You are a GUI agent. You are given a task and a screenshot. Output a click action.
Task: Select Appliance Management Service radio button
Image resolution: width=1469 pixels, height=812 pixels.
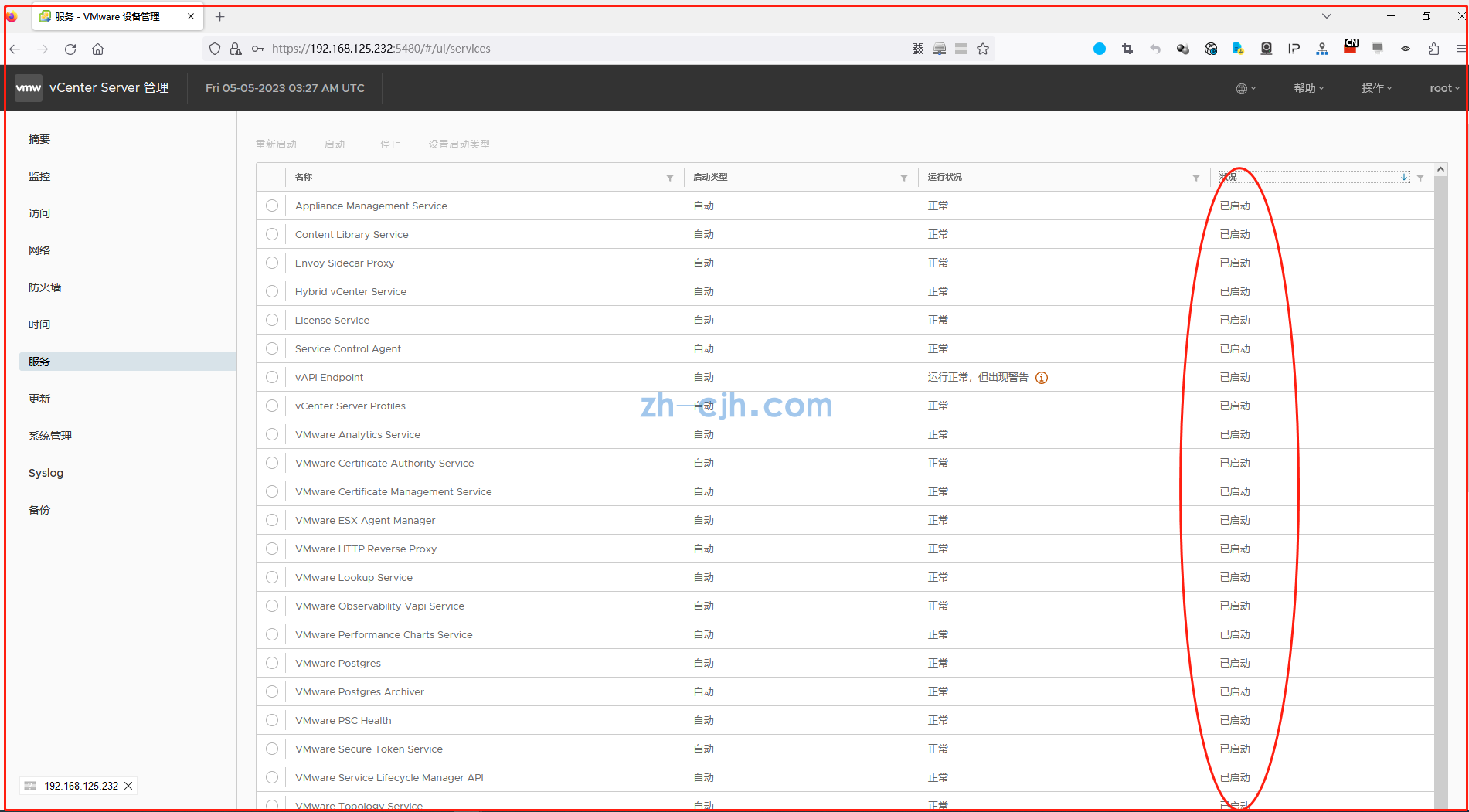[272, 206]
